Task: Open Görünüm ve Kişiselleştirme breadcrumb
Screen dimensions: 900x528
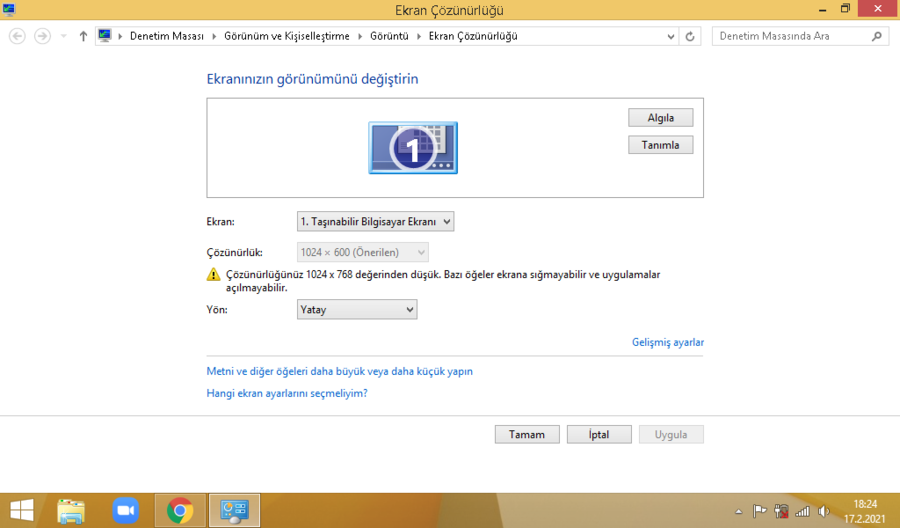Action: 286,36
